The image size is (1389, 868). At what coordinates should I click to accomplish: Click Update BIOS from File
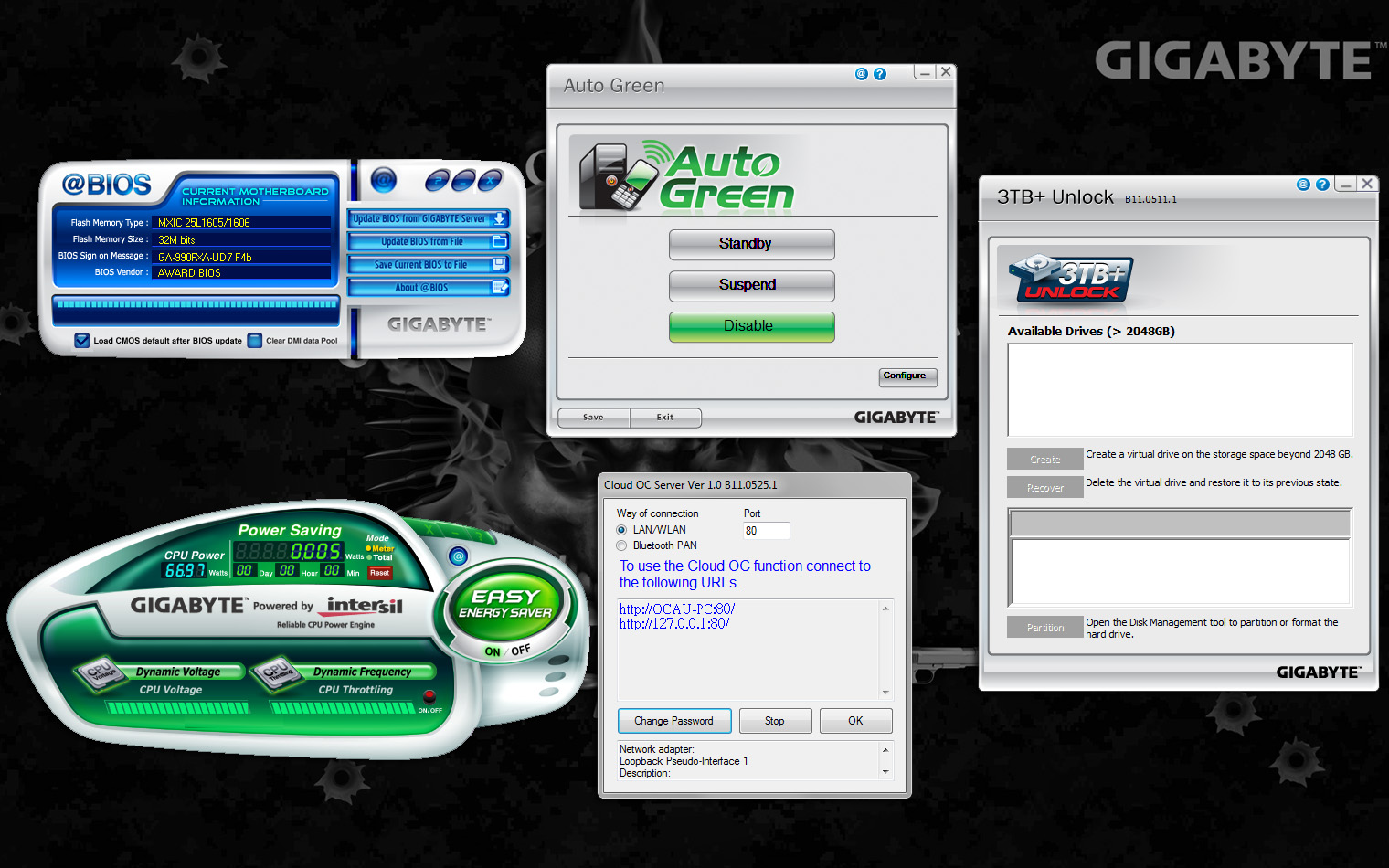(x=429, y=242)
